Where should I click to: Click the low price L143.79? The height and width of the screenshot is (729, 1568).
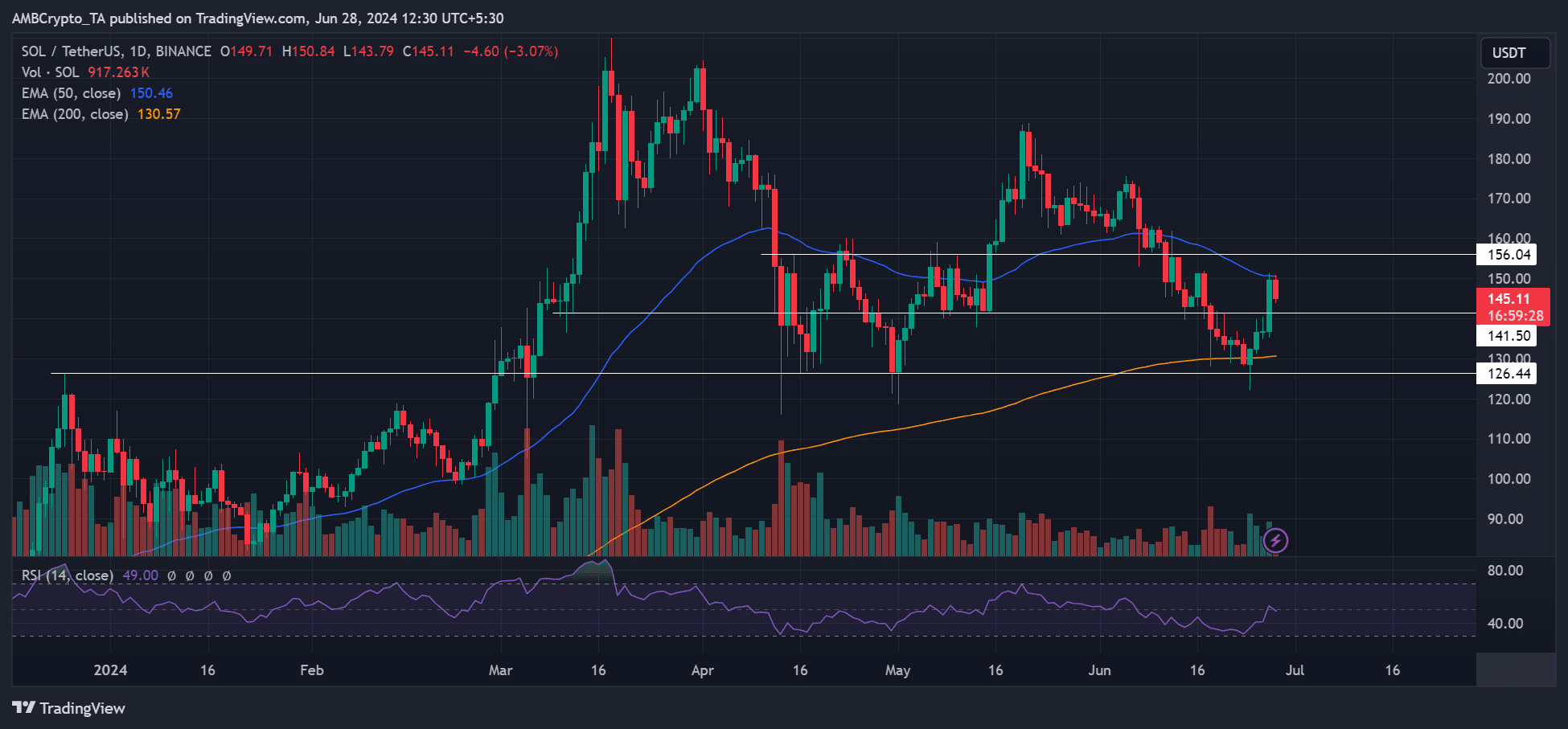coord(369,51)
